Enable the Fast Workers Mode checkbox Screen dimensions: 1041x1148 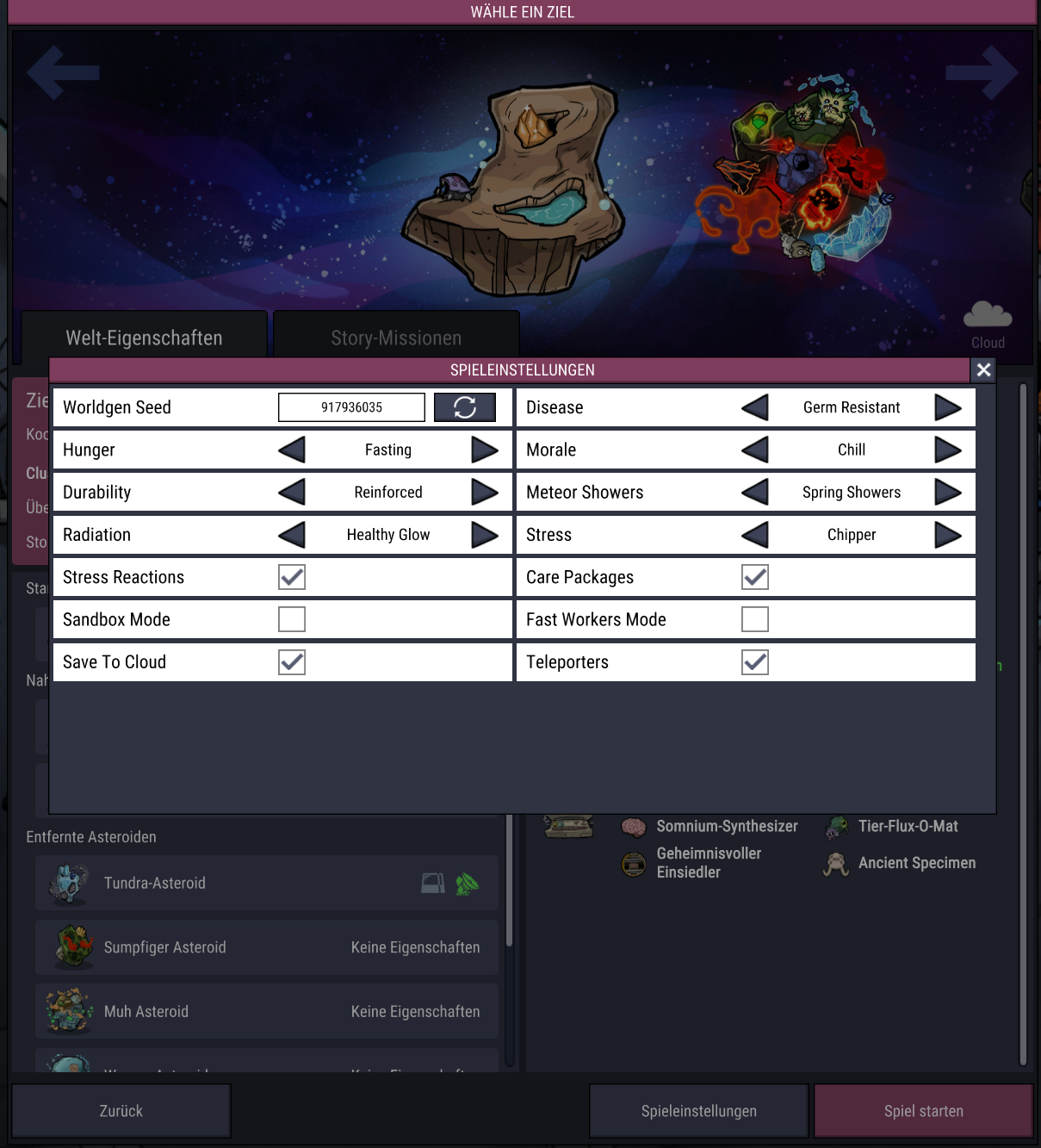755,619
